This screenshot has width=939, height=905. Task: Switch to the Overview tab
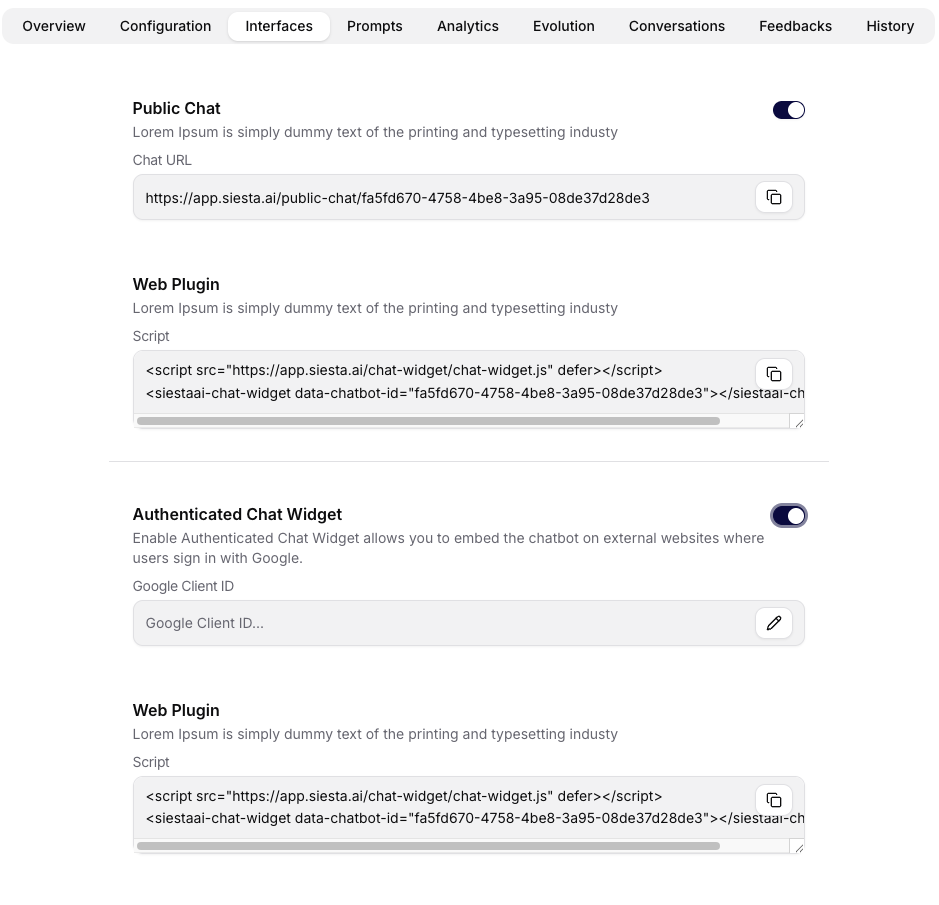click(x=53, y=26)
